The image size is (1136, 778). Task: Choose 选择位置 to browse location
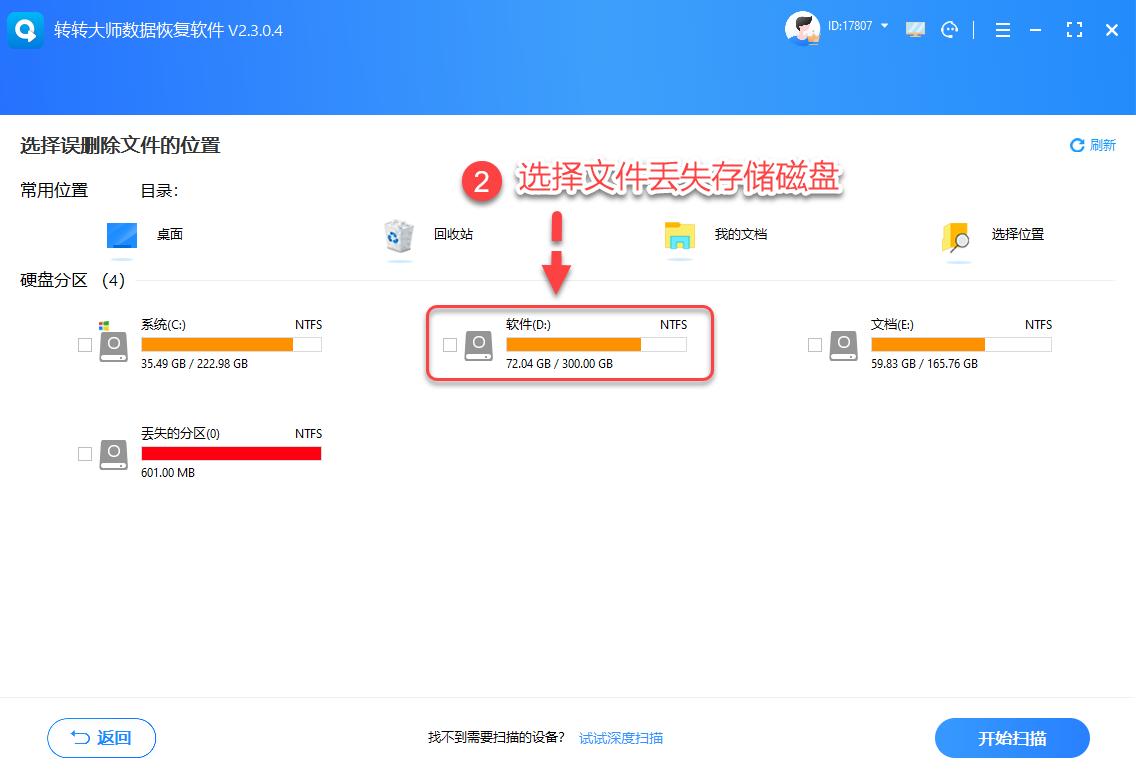[1018, 234]
